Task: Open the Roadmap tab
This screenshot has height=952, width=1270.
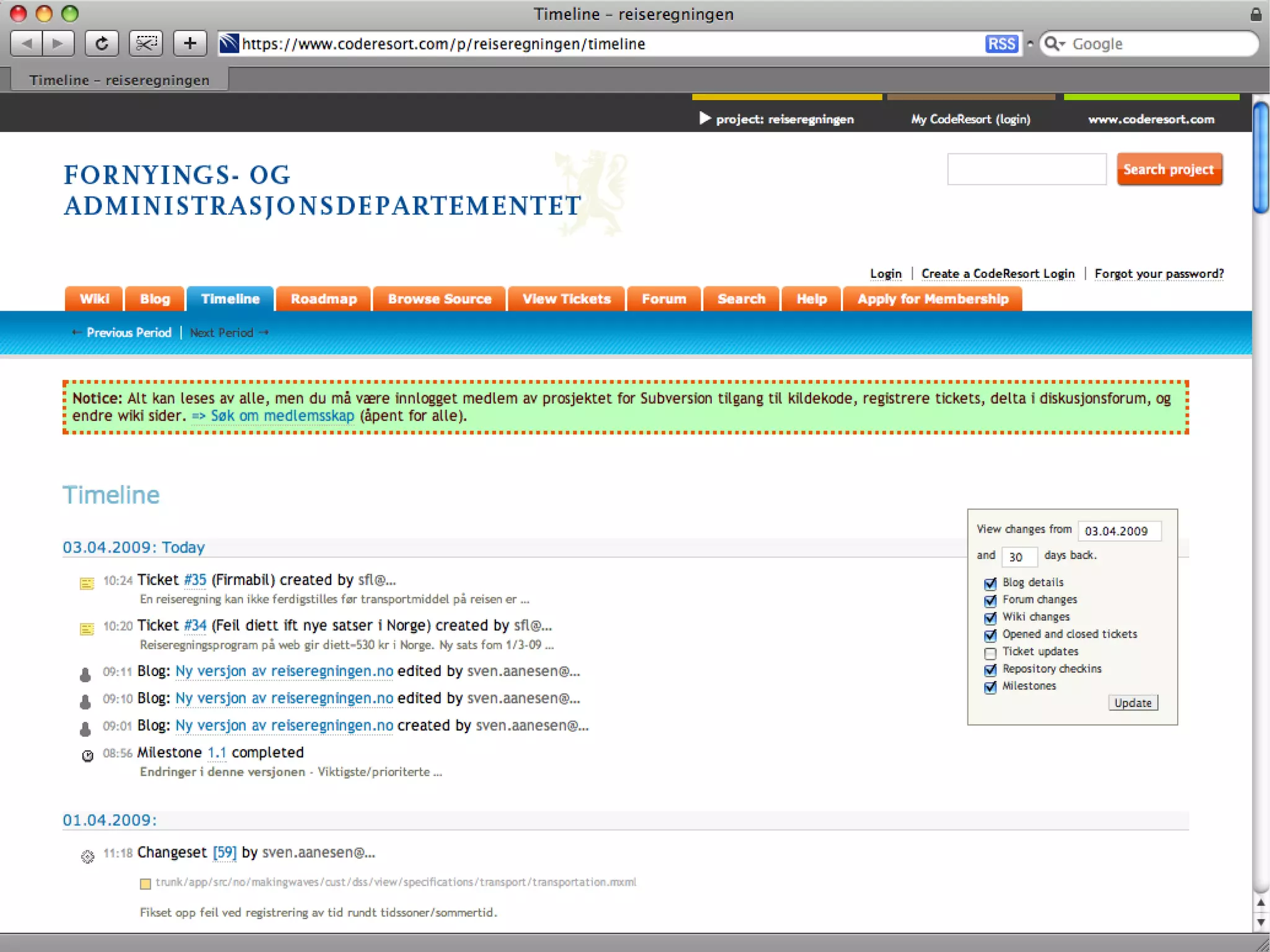Action: pos(324,299)
